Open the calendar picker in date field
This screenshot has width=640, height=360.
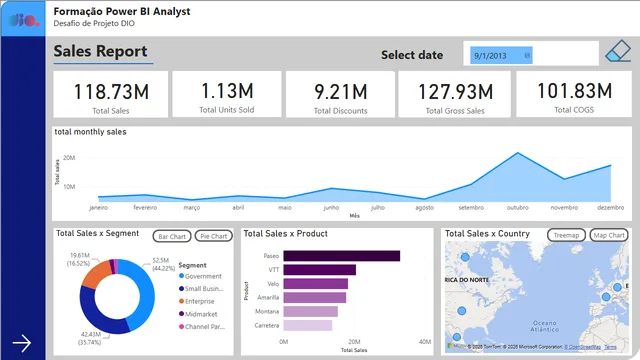tap(527, 56)
